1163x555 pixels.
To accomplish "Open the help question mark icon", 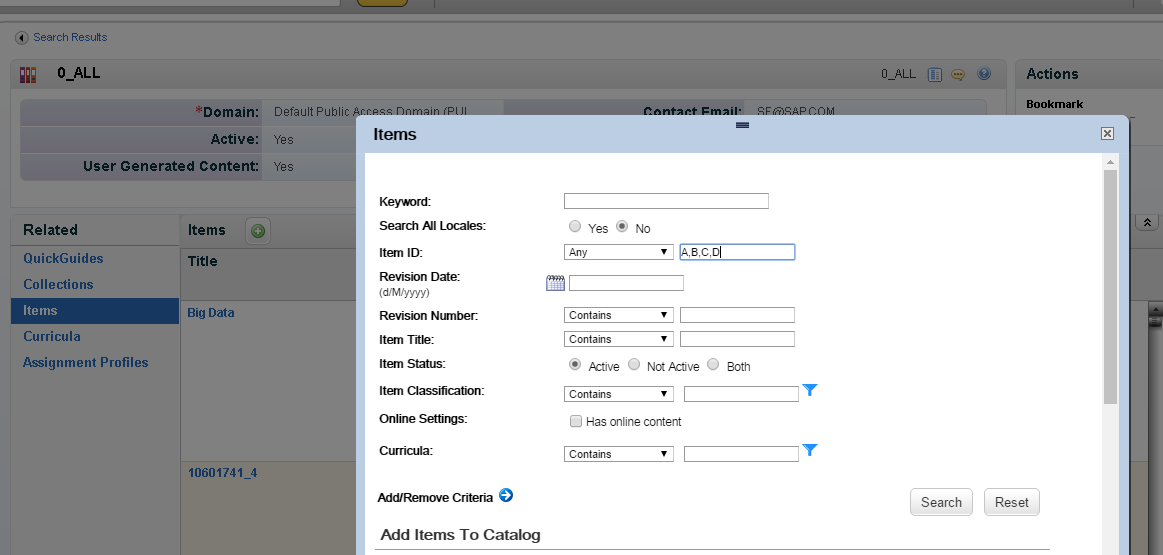I will [x=984, y=74].
